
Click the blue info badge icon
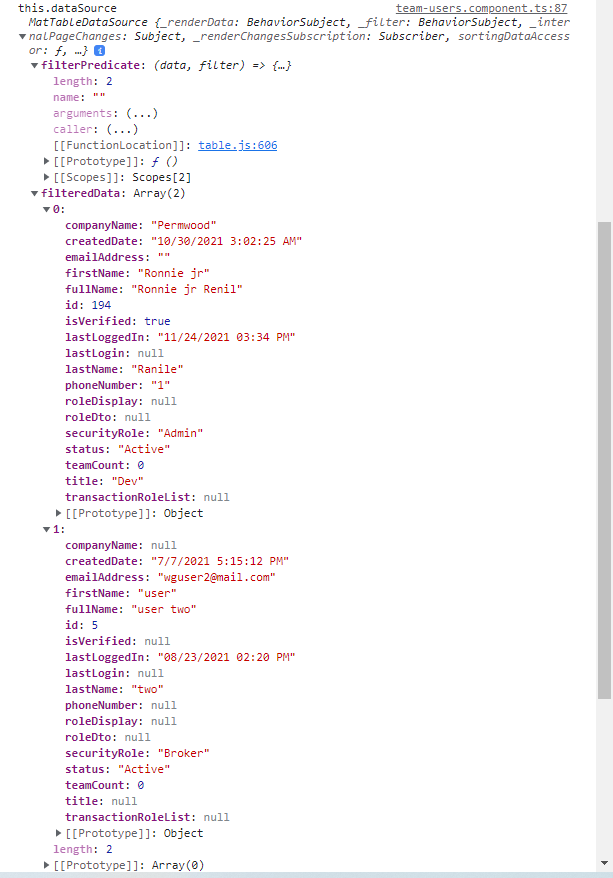pos(99,51)
